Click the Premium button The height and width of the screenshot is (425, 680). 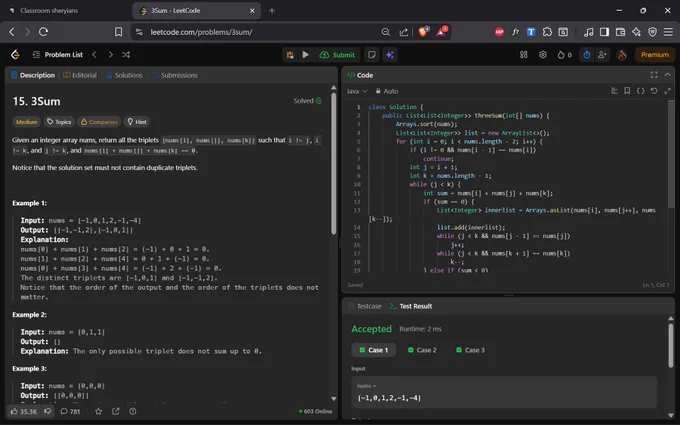pos(655,55)
